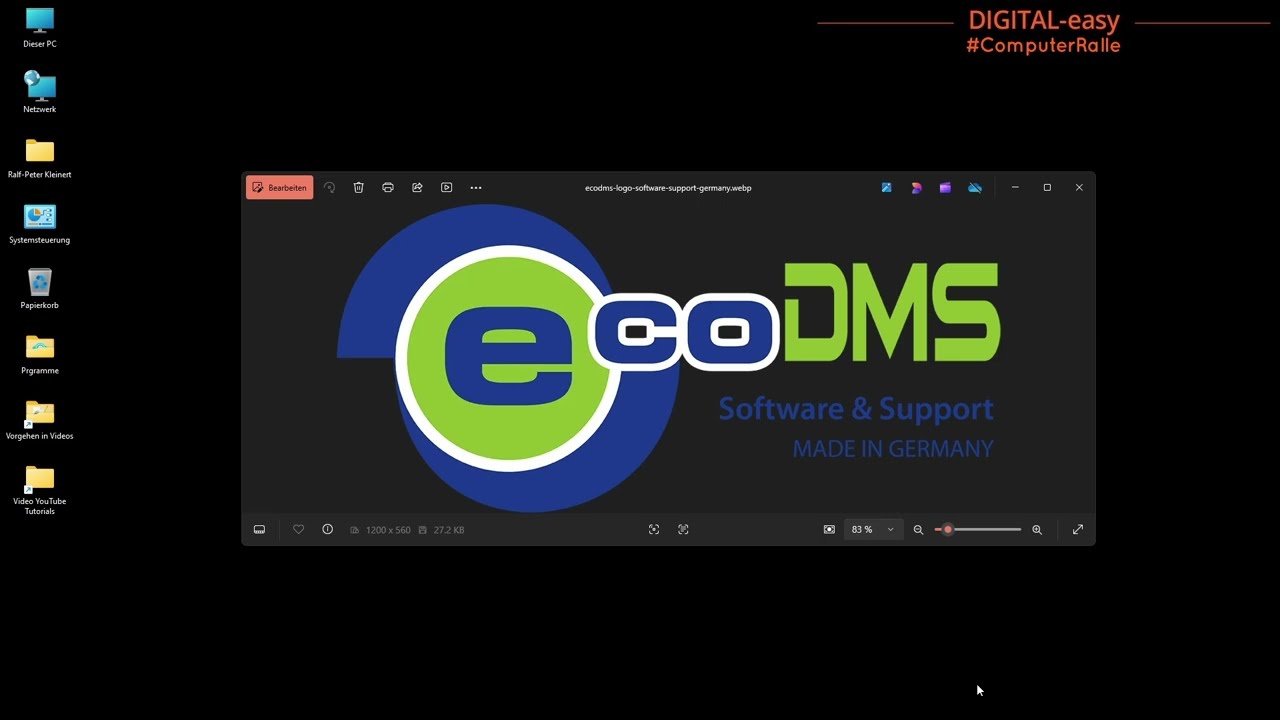Image resolution: width=1280 pixels, height=720 pixels.
Task: Click the ecodms-logo file name title
Action: 668,188
